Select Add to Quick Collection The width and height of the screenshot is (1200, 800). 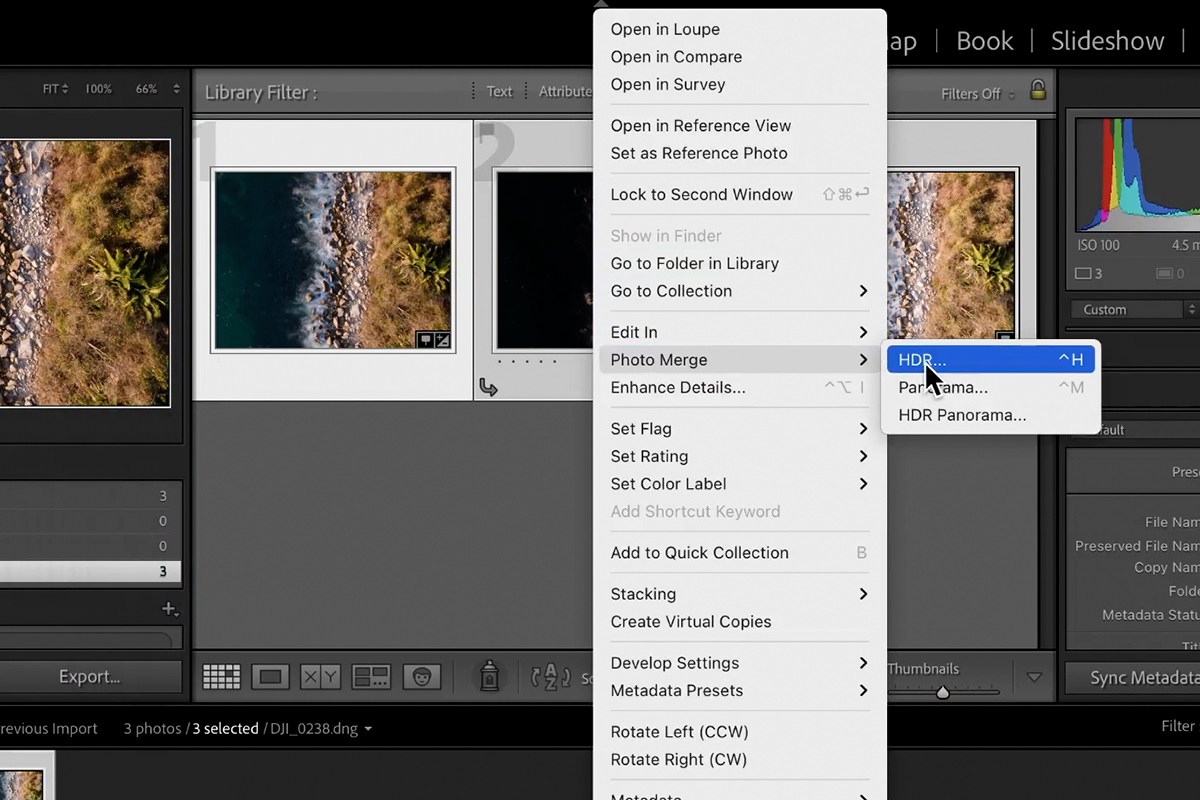coord(740,553)
